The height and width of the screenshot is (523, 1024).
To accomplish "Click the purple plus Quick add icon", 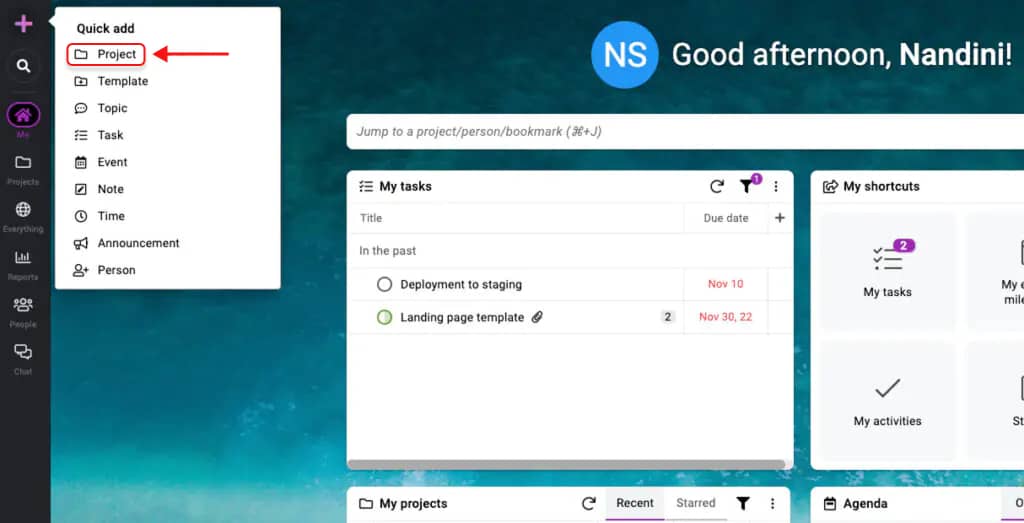I will pyautogui.click(x=24, y=24).
